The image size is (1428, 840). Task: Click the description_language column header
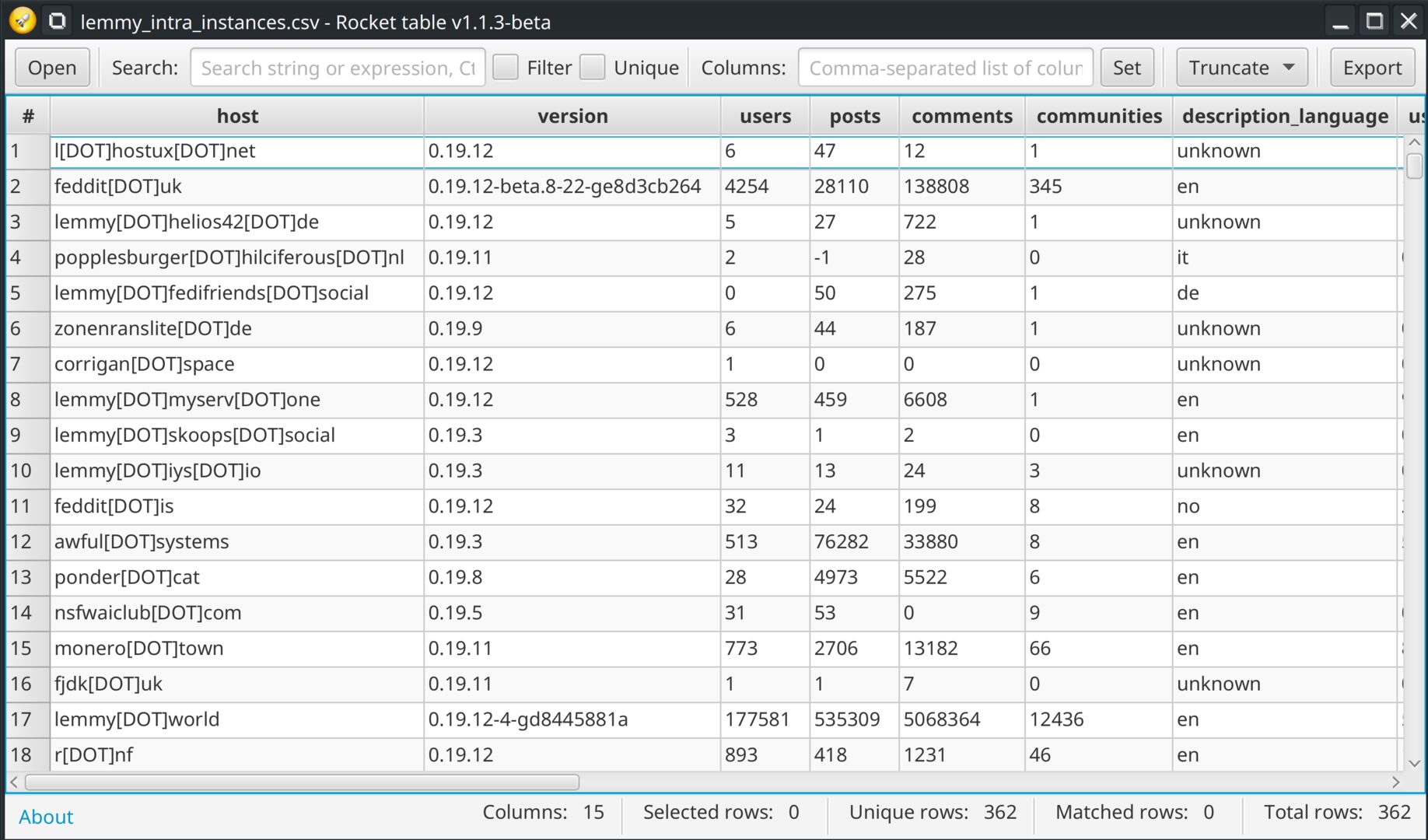pyautogui.click(x=1285, y=116)
